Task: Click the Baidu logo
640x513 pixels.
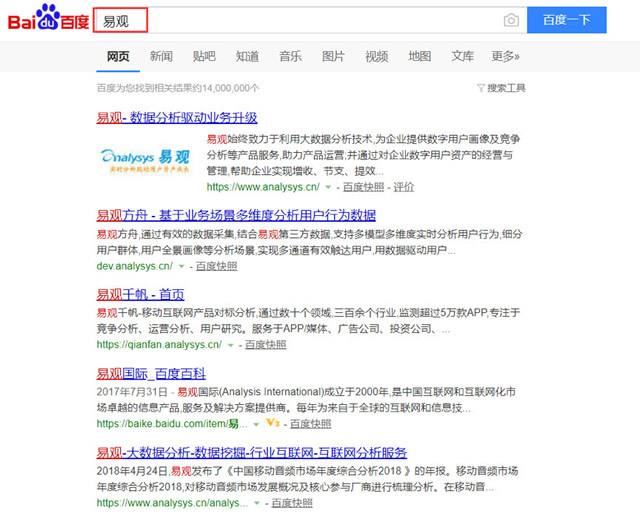Action: pyautogui.click(x=46, y=20)
